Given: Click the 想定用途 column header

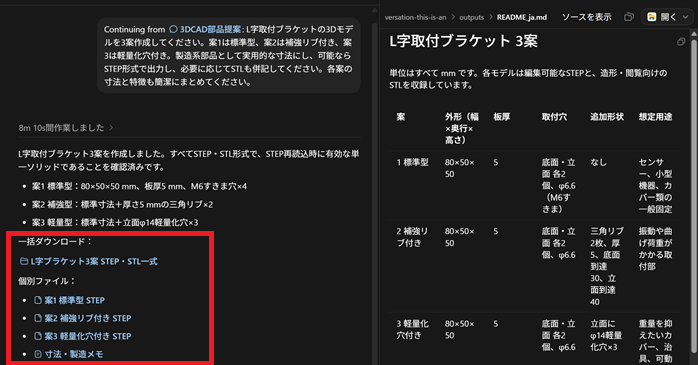Looking at the screenshot, I should click(x=655, y=117).
